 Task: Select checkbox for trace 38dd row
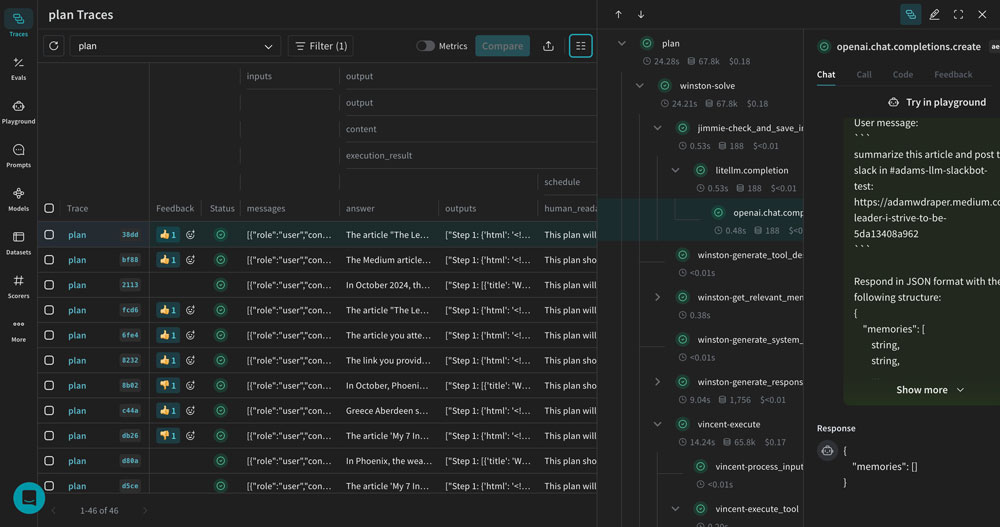[50, 235]
